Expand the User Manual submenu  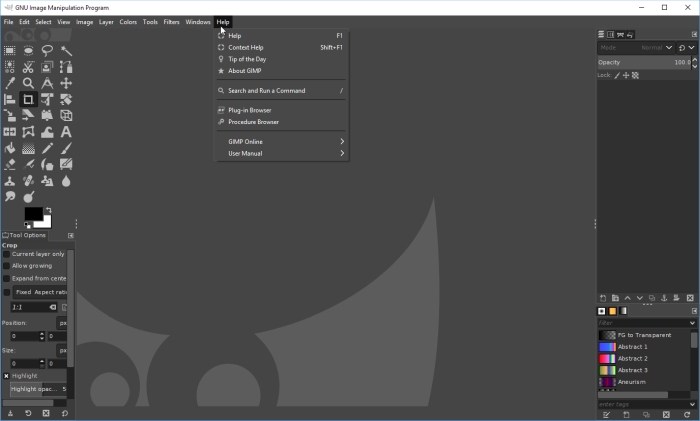[282, 153]
